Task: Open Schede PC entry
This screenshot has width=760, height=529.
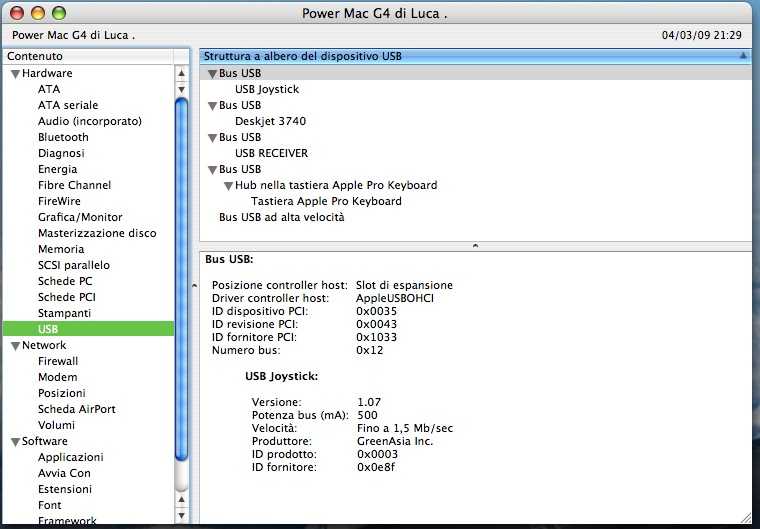Action: 65,281
